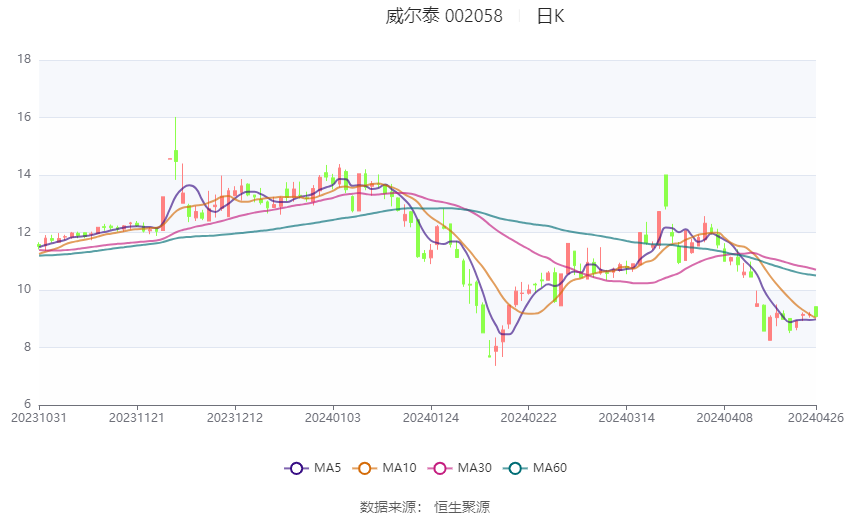This screenshot has width=850, height=517.
Task: Click the y-axis value 14
Action: [24, 174]
